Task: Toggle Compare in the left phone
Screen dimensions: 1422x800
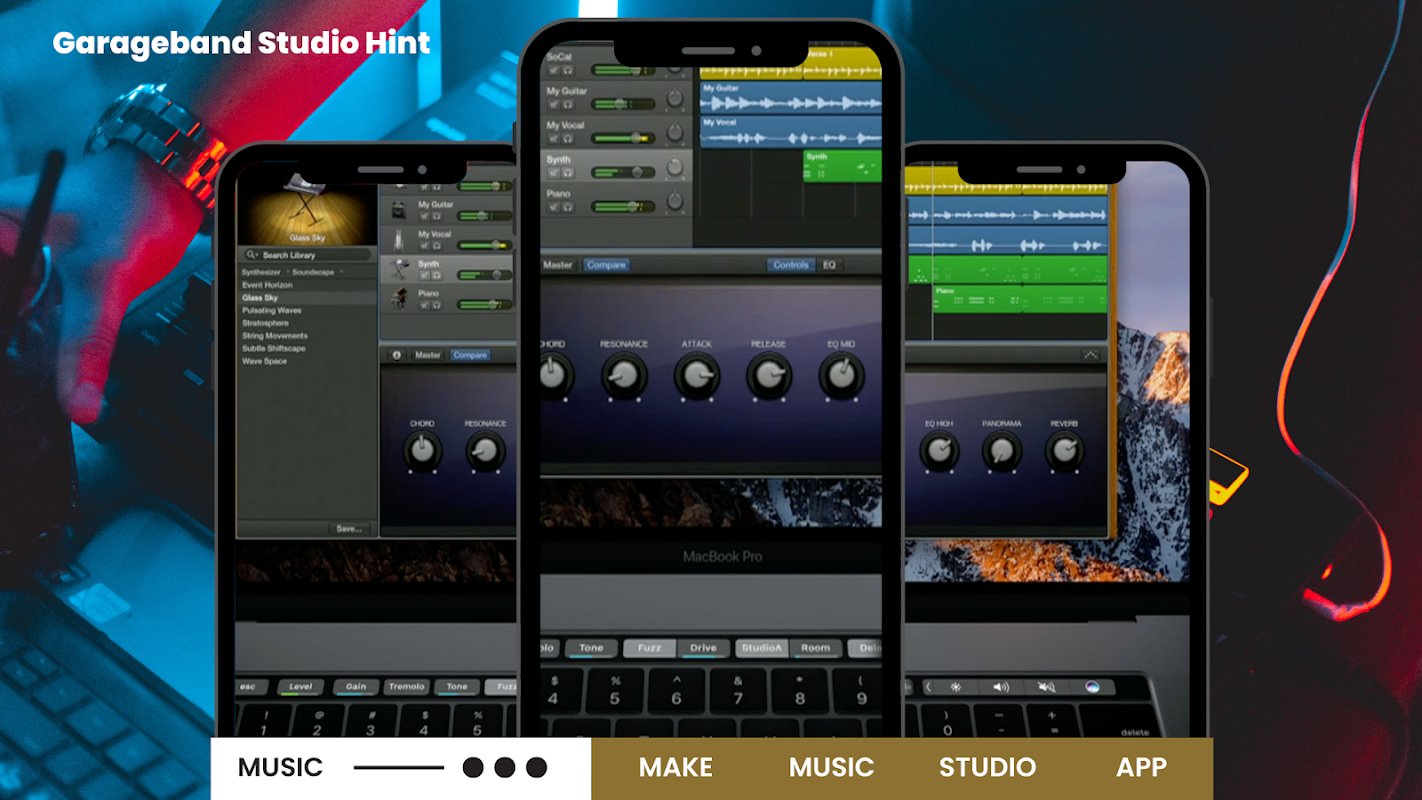Action: pos(469,355)
